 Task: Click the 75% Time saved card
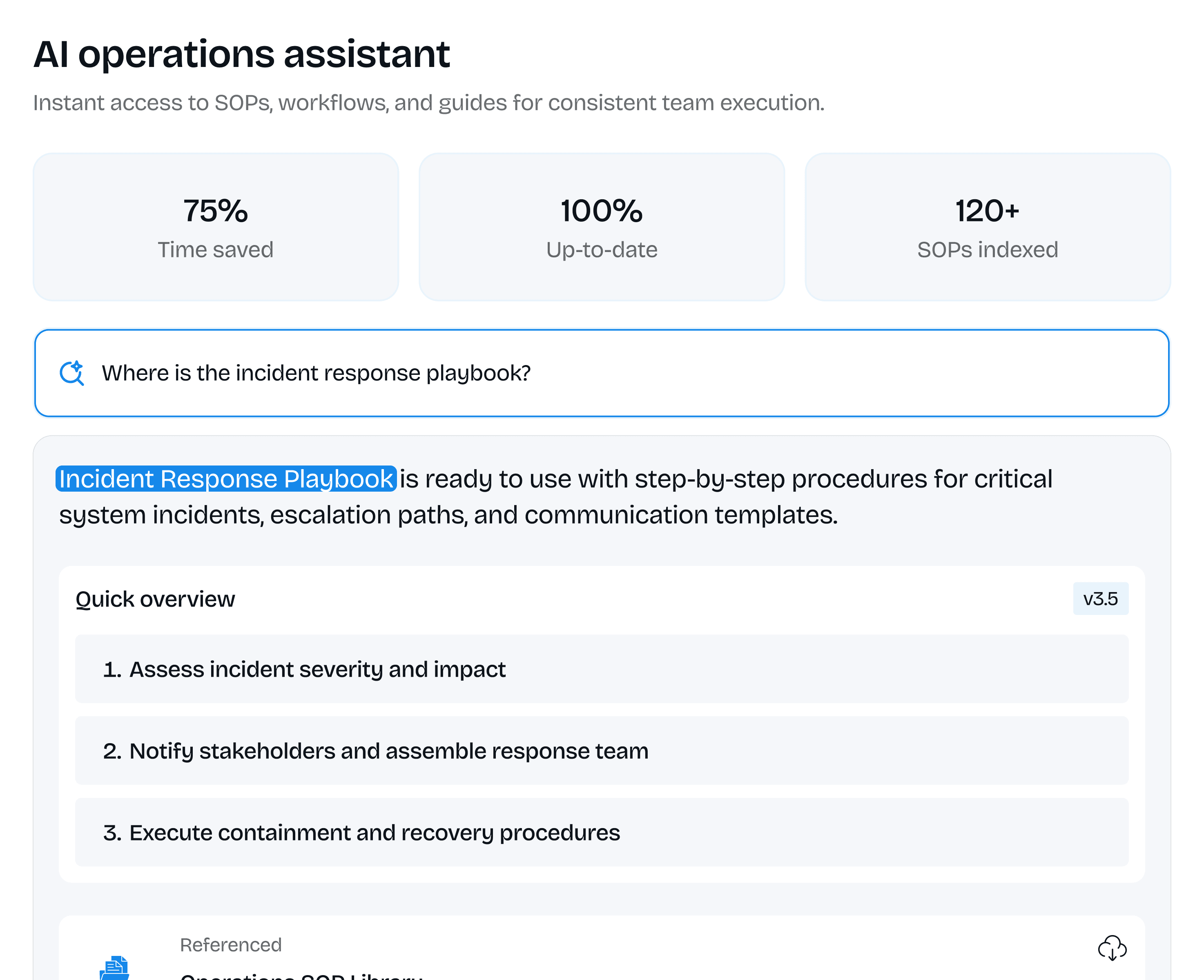point(216,227)
